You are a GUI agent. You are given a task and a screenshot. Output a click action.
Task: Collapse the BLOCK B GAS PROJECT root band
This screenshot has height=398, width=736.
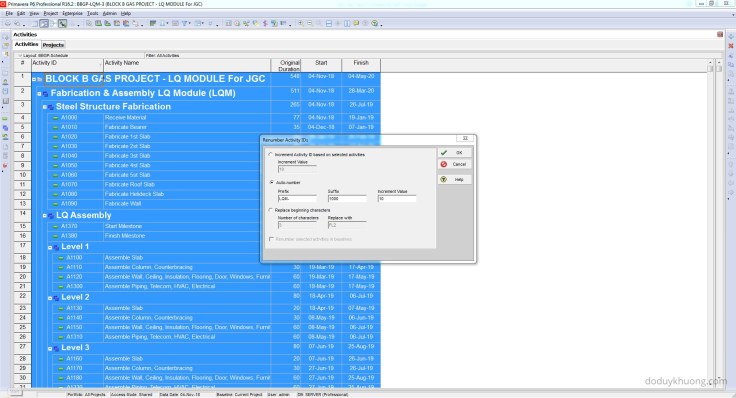point(34,79)
